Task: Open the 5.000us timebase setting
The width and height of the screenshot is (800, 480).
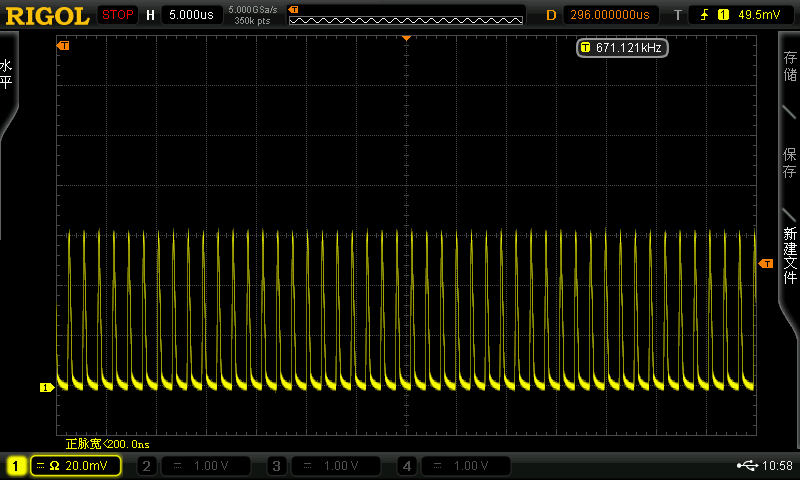Action: 192,15
